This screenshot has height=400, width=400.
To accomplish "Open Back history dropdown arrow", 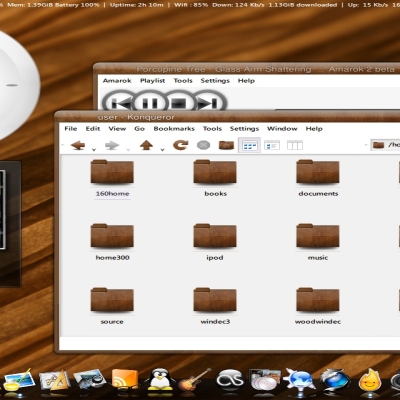I will [x=94, y=149].
